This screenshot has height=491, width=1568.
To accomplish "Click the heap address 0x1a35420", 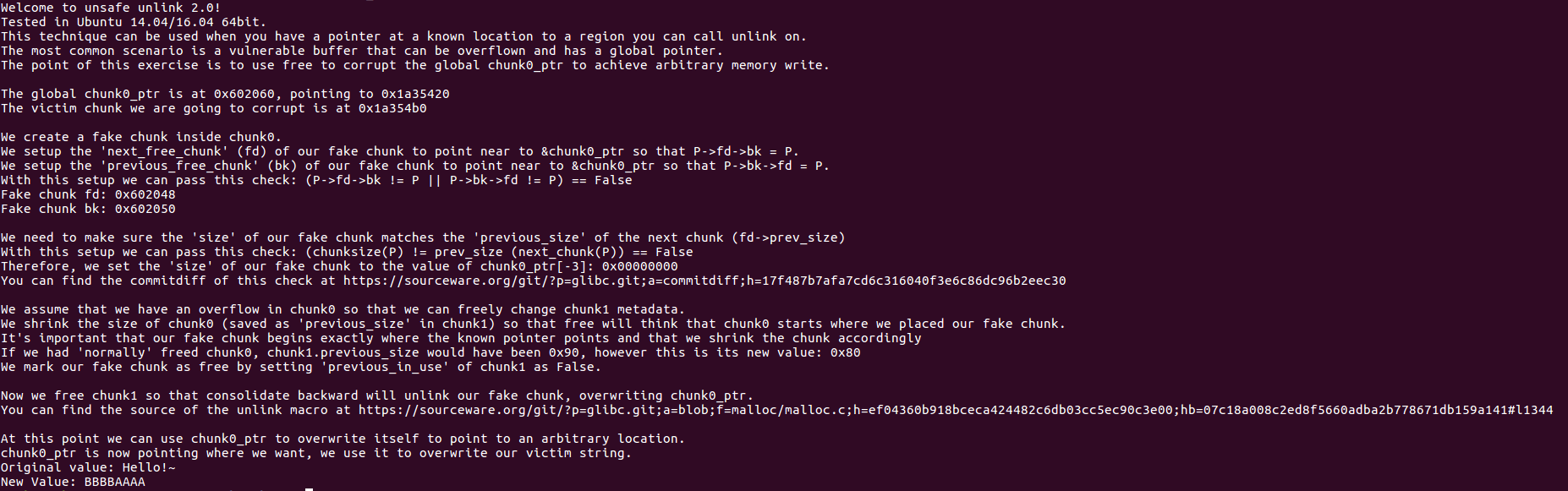I will click(415, 94).
